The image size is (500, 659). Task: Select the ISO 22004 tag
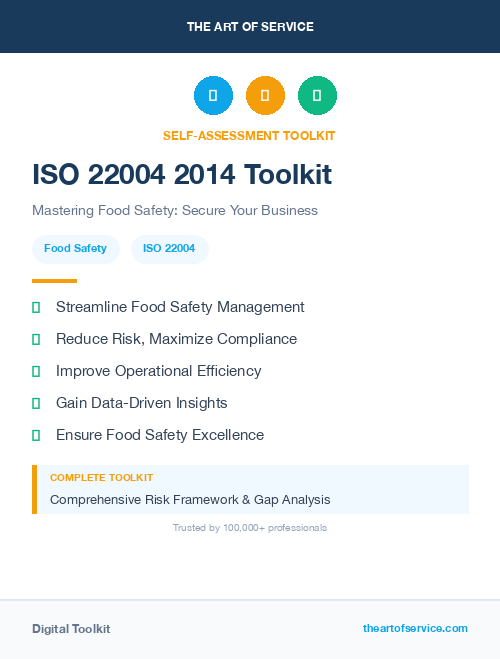tap(169, 249)
